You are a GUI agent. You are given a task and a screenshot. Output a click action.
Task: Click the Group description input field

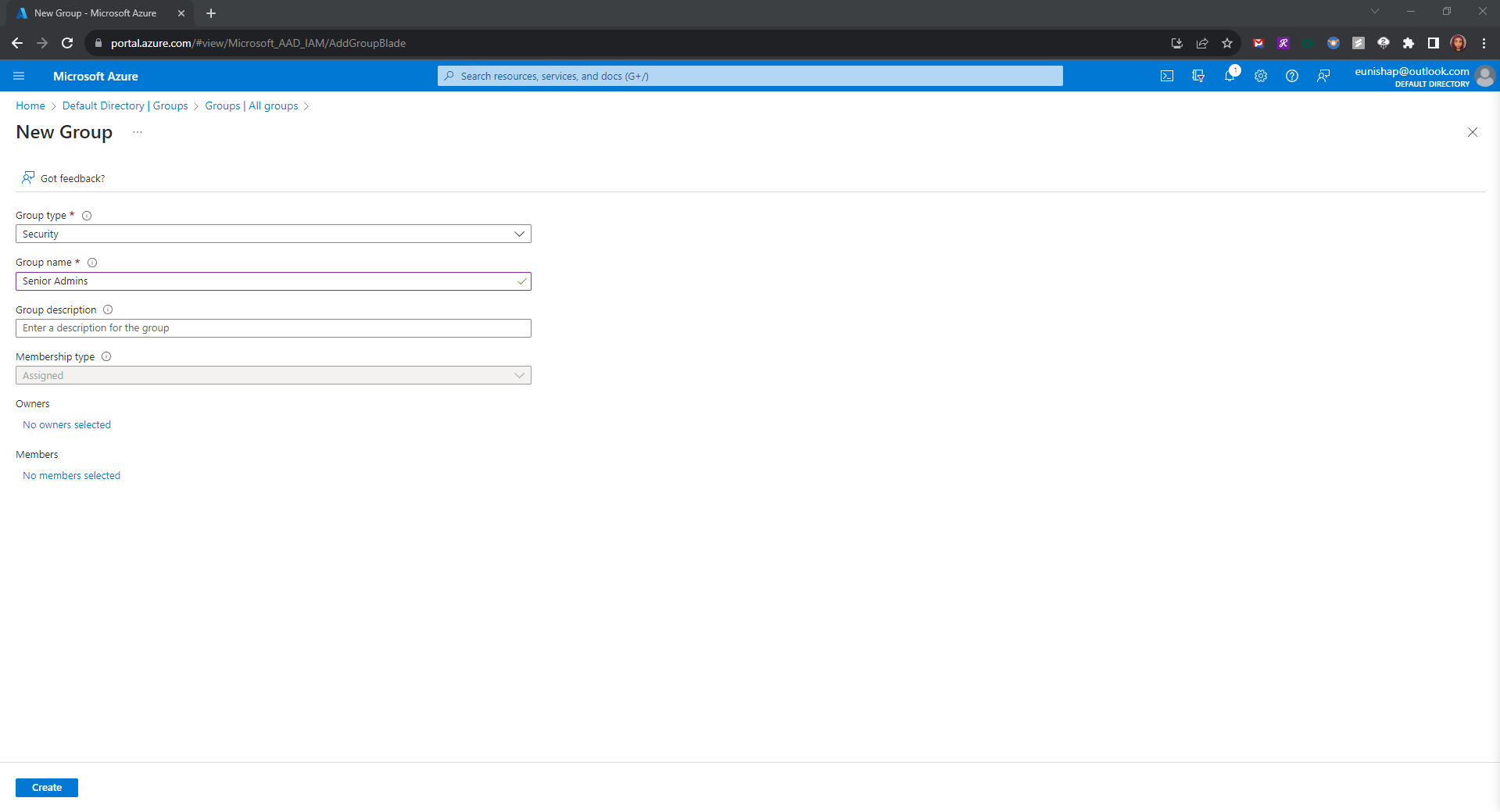(x=273, y=328)
